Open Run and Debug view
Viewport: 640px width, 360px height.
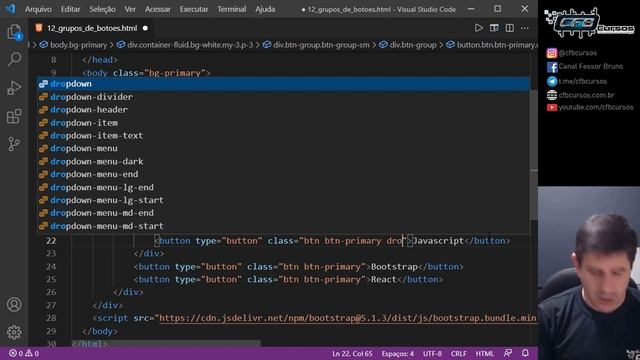click(x=14, y=88)
